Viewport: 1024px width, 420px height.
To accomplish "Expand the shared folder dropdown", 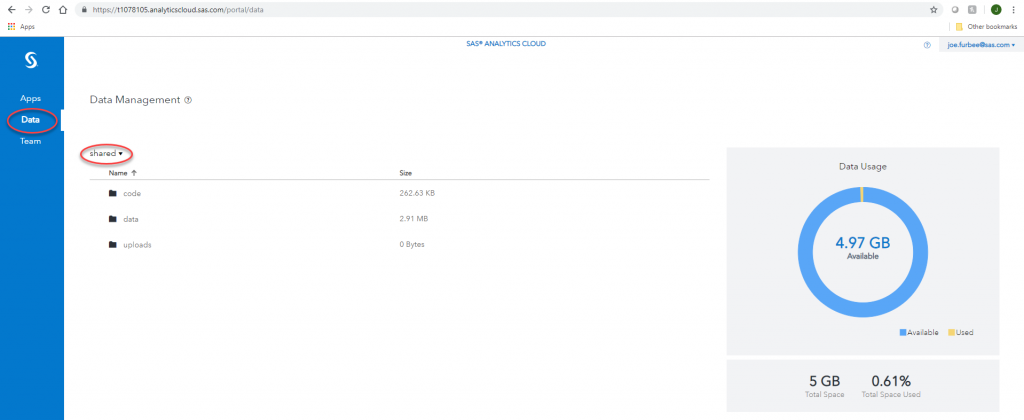I will coord(106,153).
